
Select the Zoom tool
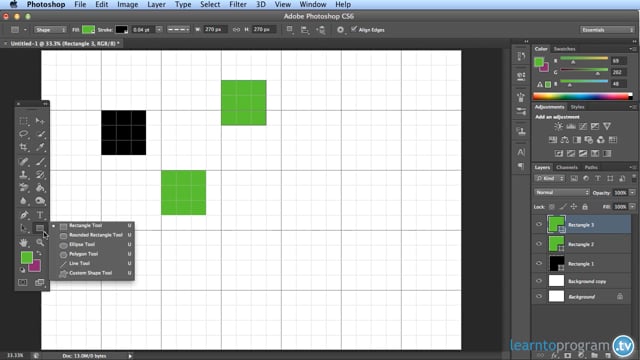point(40,243)
